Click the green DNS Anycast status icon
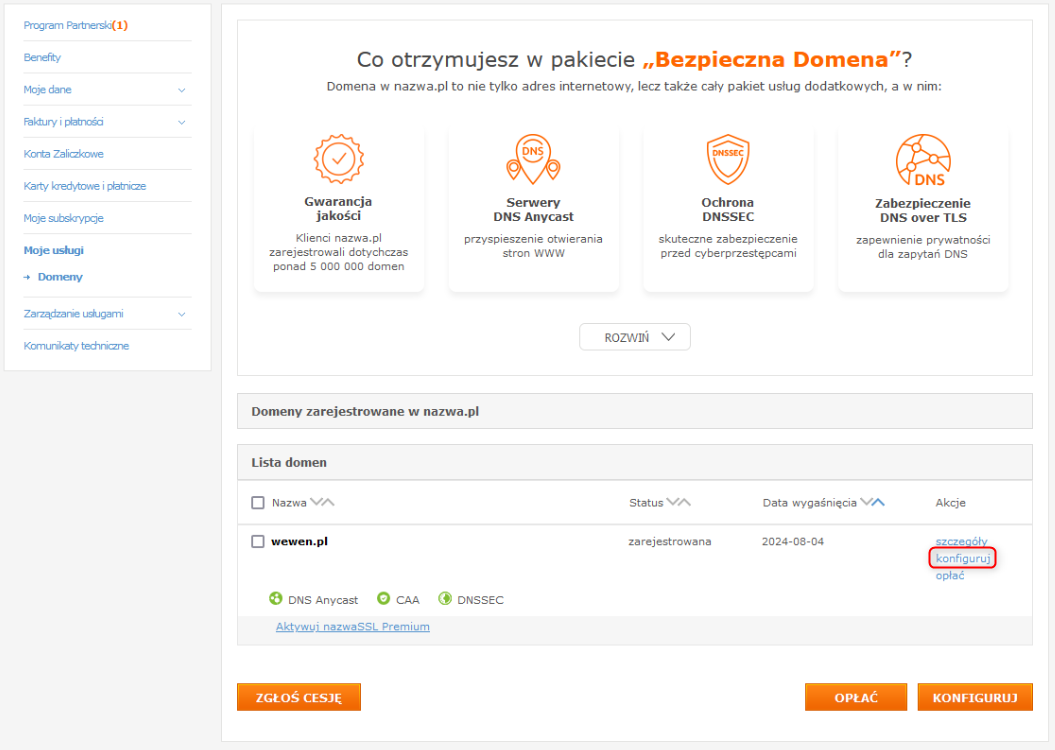Screen dimensions: 1055x750 (275, 599)
